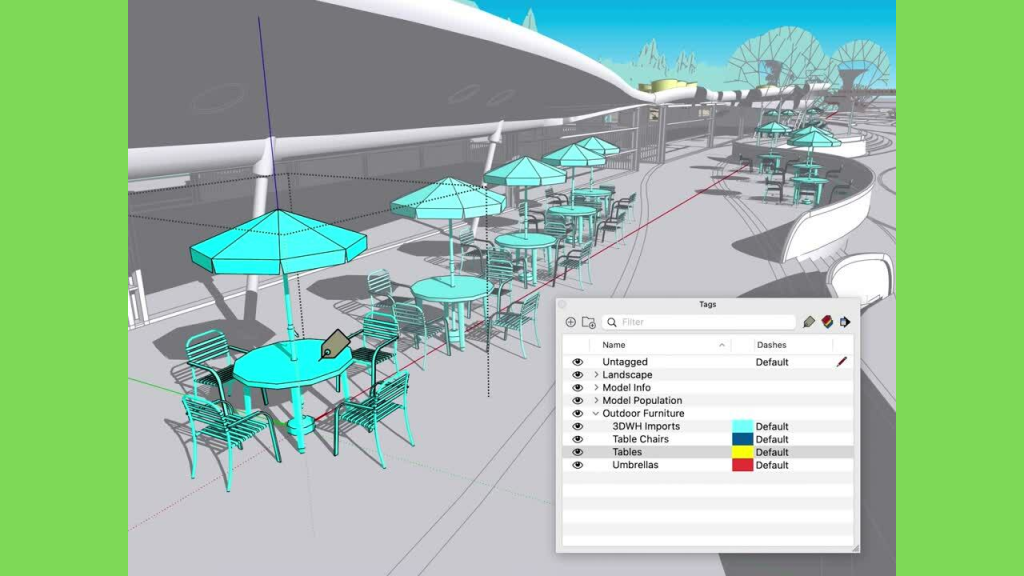Click the cyan 3DWH Imports color swatch
Screen dimensions: 1024x576
tap(743, 426)
